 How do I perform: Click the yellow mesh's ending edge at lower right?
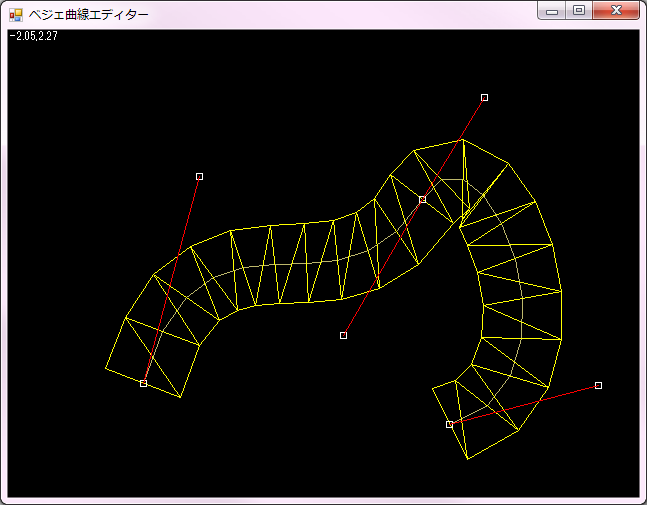pyautogui.click(x=450, y=421)
